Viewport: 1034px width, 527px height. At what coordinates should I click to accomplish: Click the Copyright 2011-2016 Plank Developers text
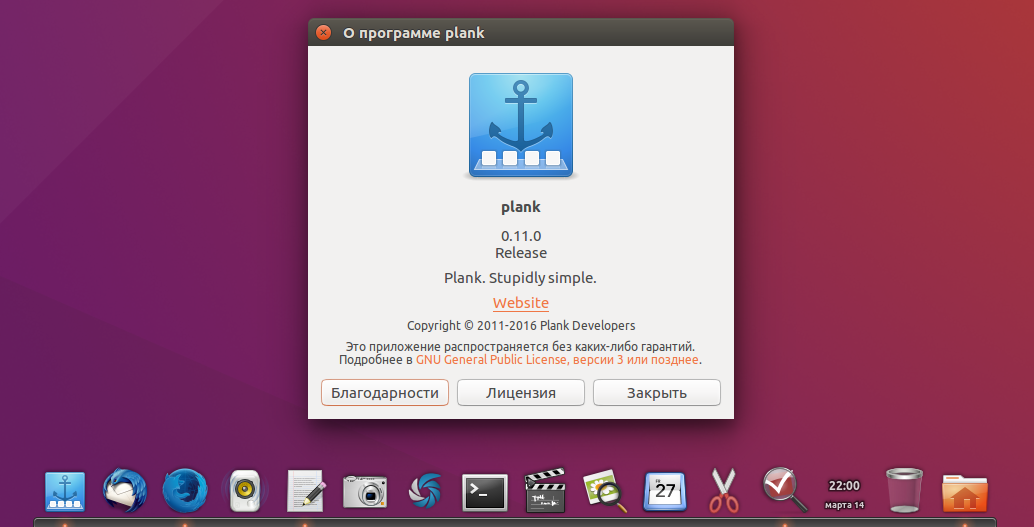tap(521, 325)
